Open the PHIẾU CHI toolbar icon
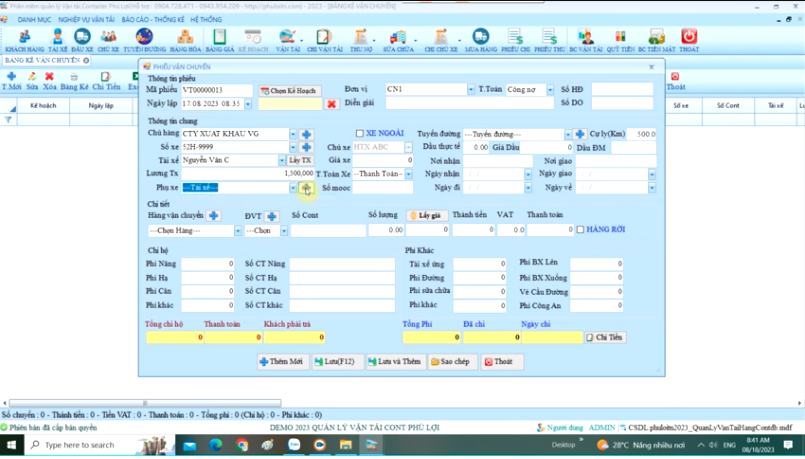Screen dimensions: 805x459 coord(515,41)
